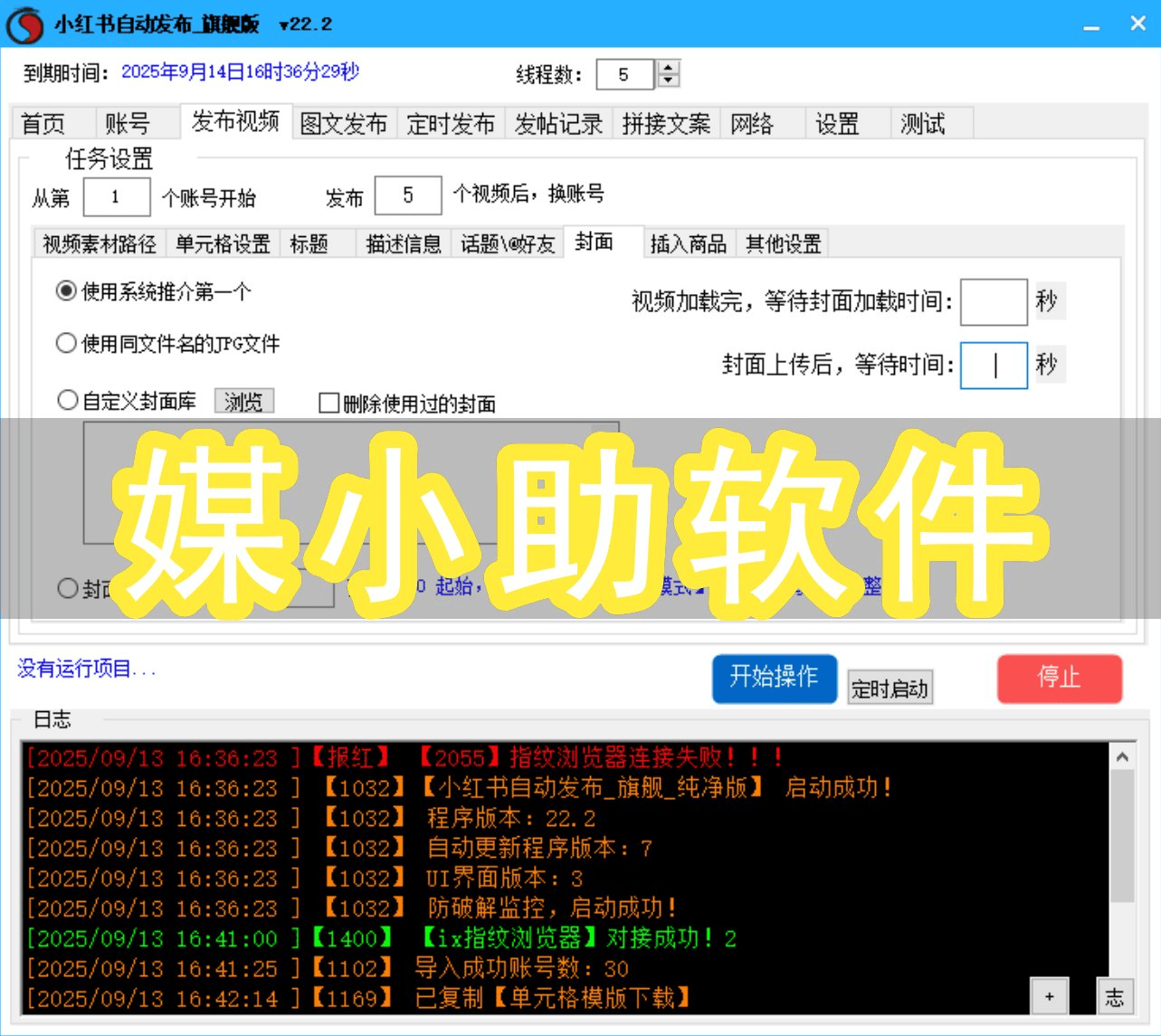This screenshot has width=1161, height=1036.
Task: Open the 定时发布 tab
Action: pos(450,123)
